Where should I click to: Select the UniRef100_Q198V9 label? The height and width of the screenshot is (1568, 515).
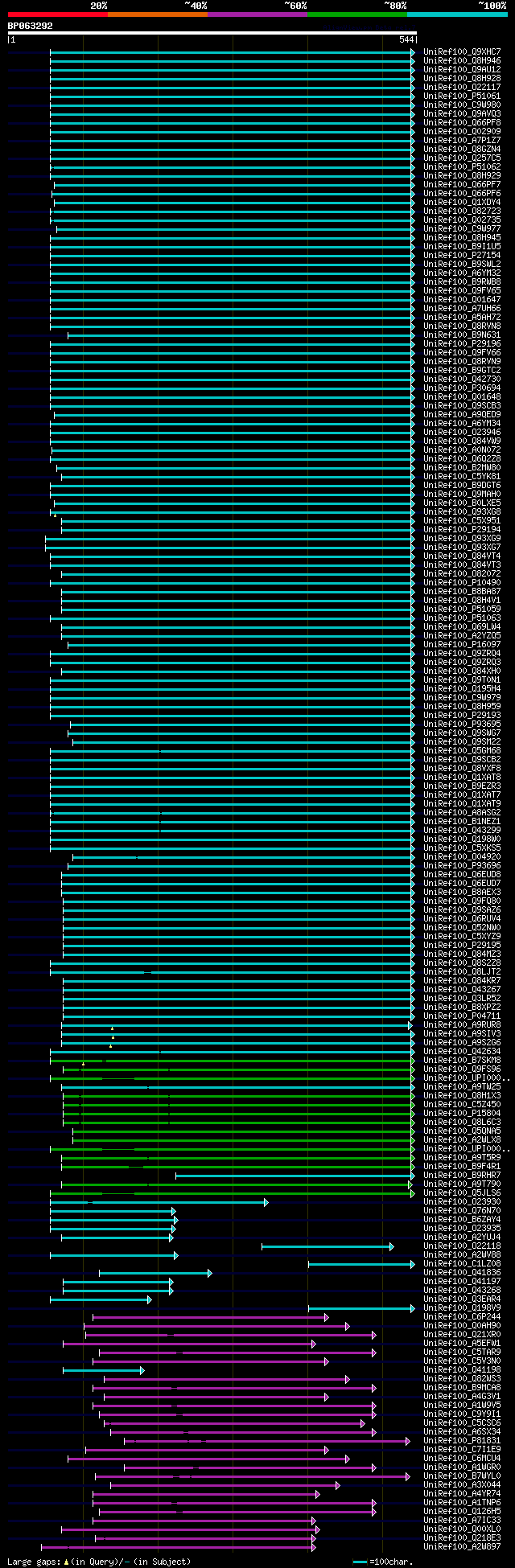click(462, 1307)
